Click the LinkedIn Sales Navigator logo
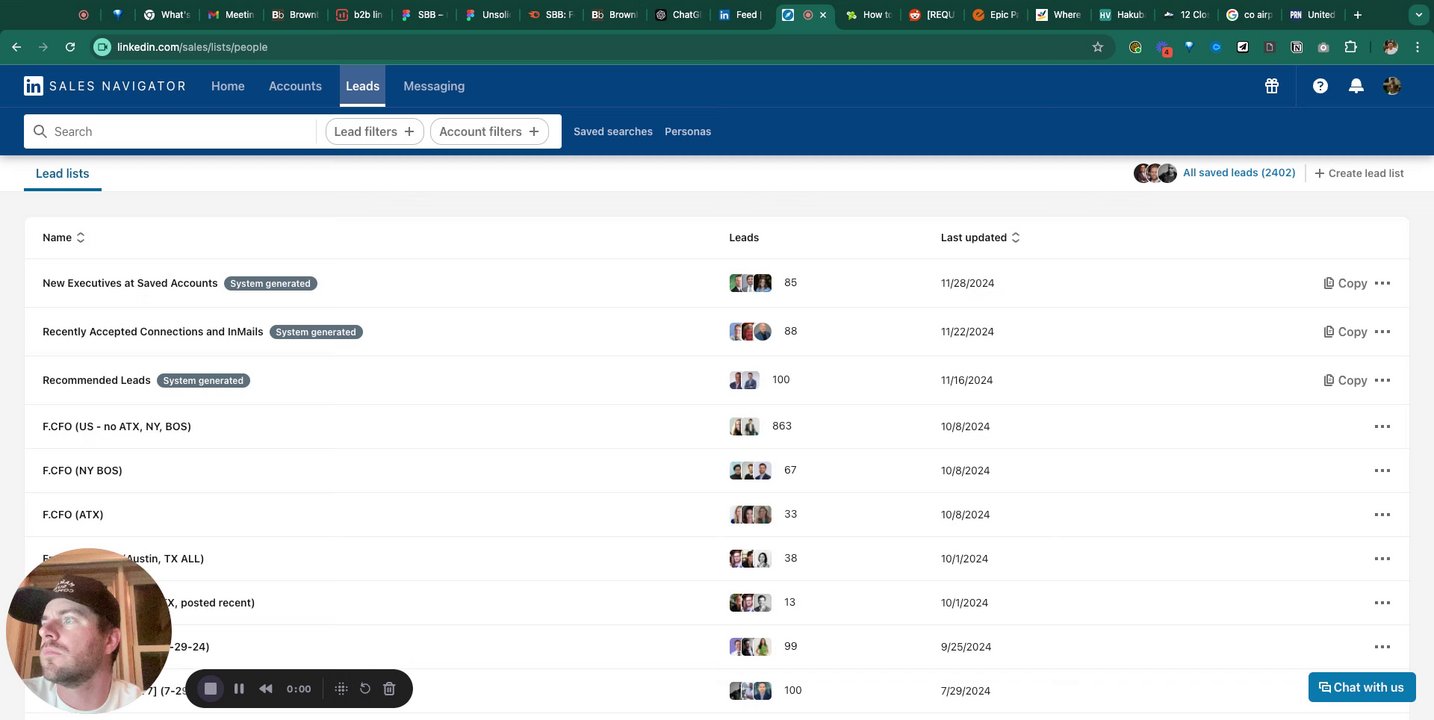Image resolution: width=1434 pixels, height=720 pixels. [x=105, y=86]
